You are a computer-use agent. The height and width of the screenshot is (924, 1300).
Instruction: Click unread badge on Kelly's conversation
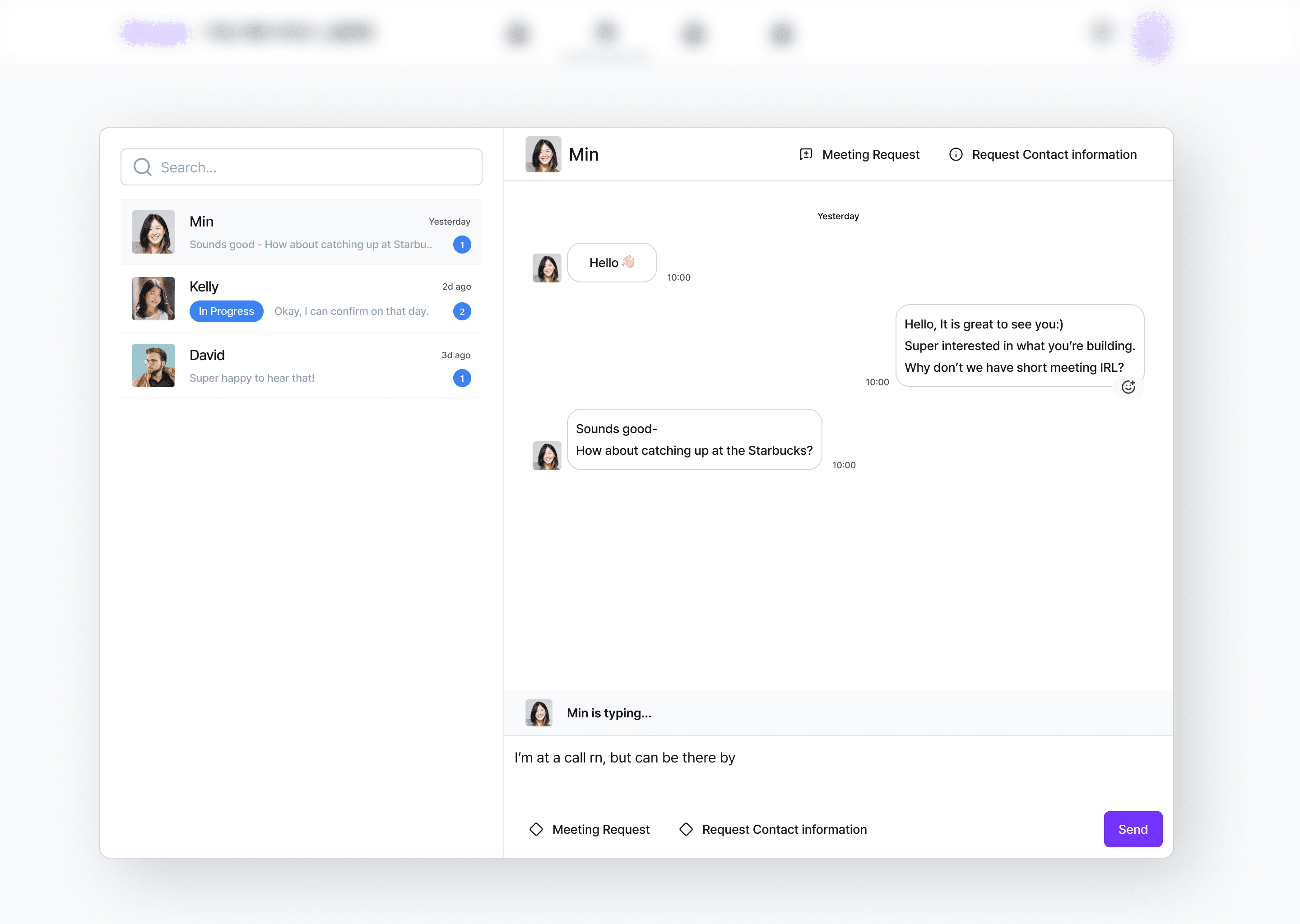pos(462,311)
